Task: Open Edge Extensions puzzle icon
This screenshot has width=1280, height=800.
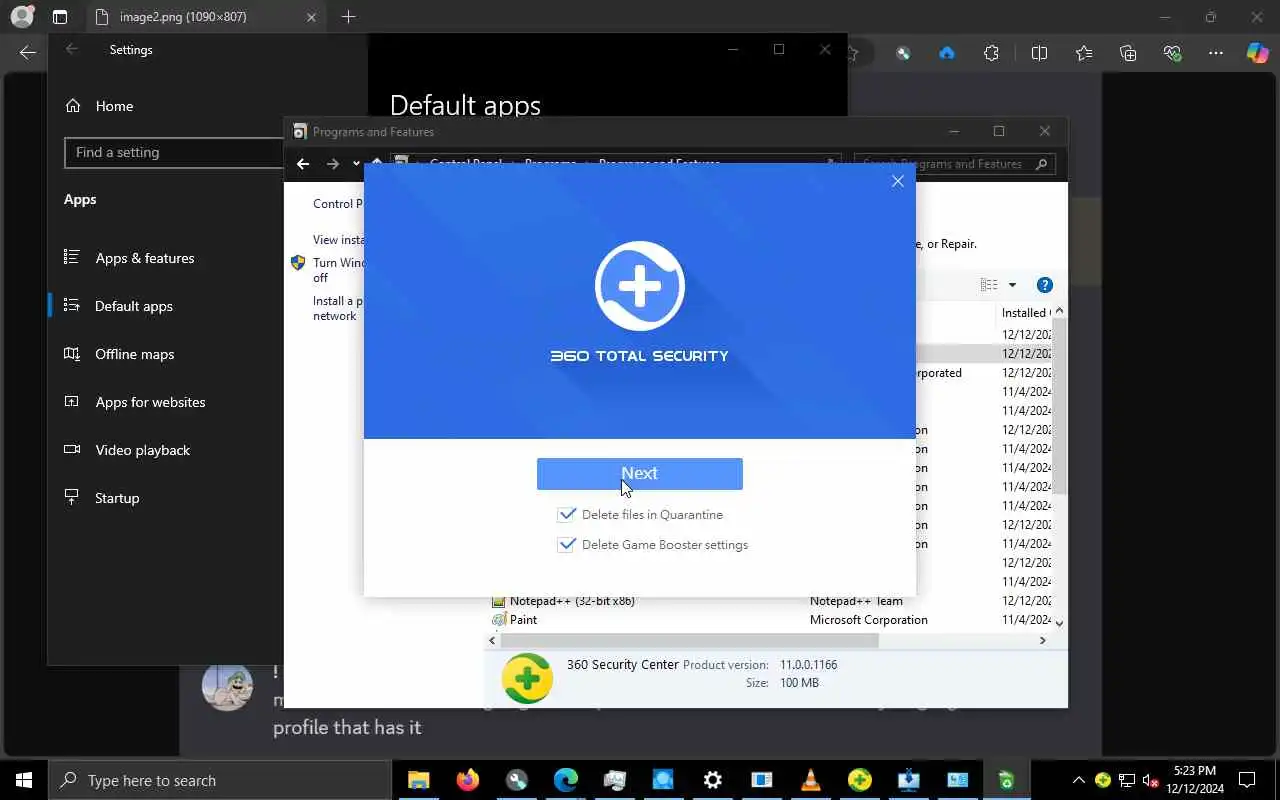Action: [x=991, y=53]
